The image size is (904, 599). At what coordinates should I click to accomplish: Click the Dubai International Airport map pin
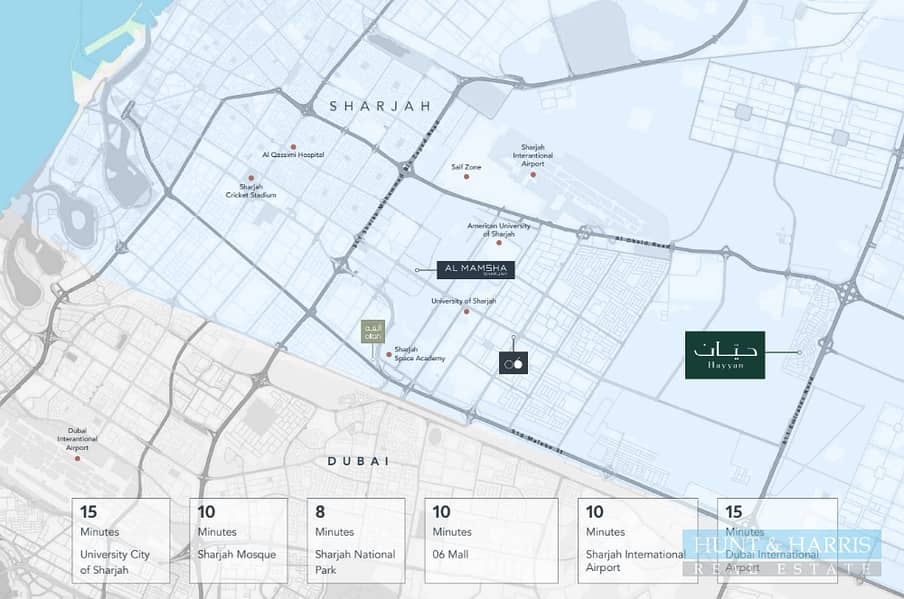pyautogui.click(x=78, y=459)
